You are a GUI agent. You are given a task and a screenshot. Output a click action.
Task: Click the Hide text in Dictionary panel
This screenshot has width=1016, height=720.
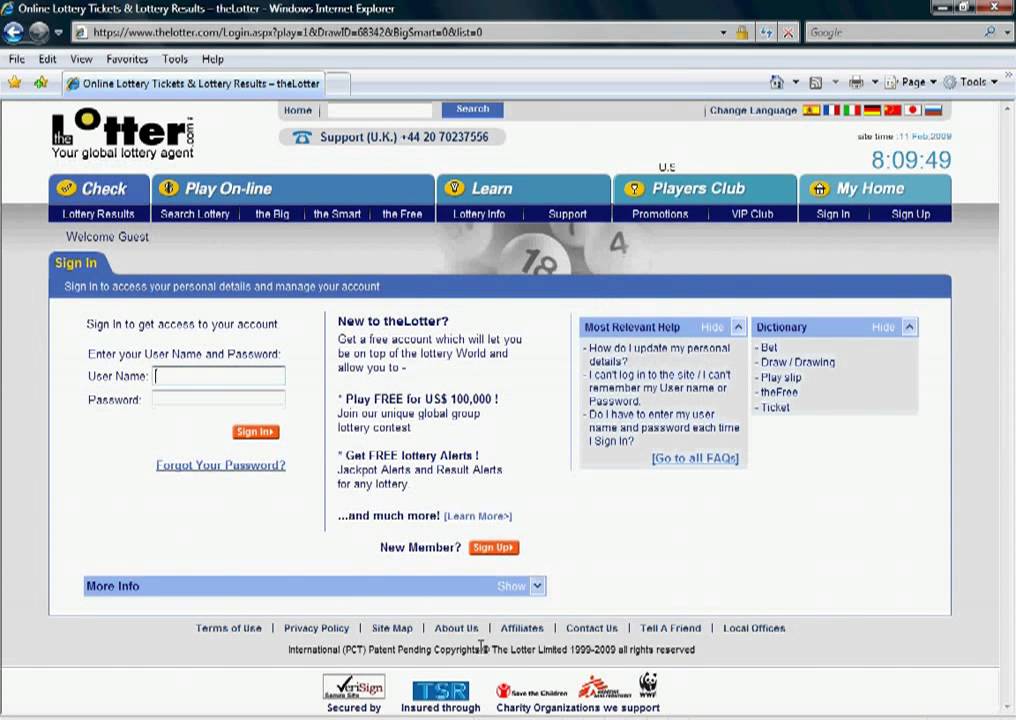pos(883,327)
